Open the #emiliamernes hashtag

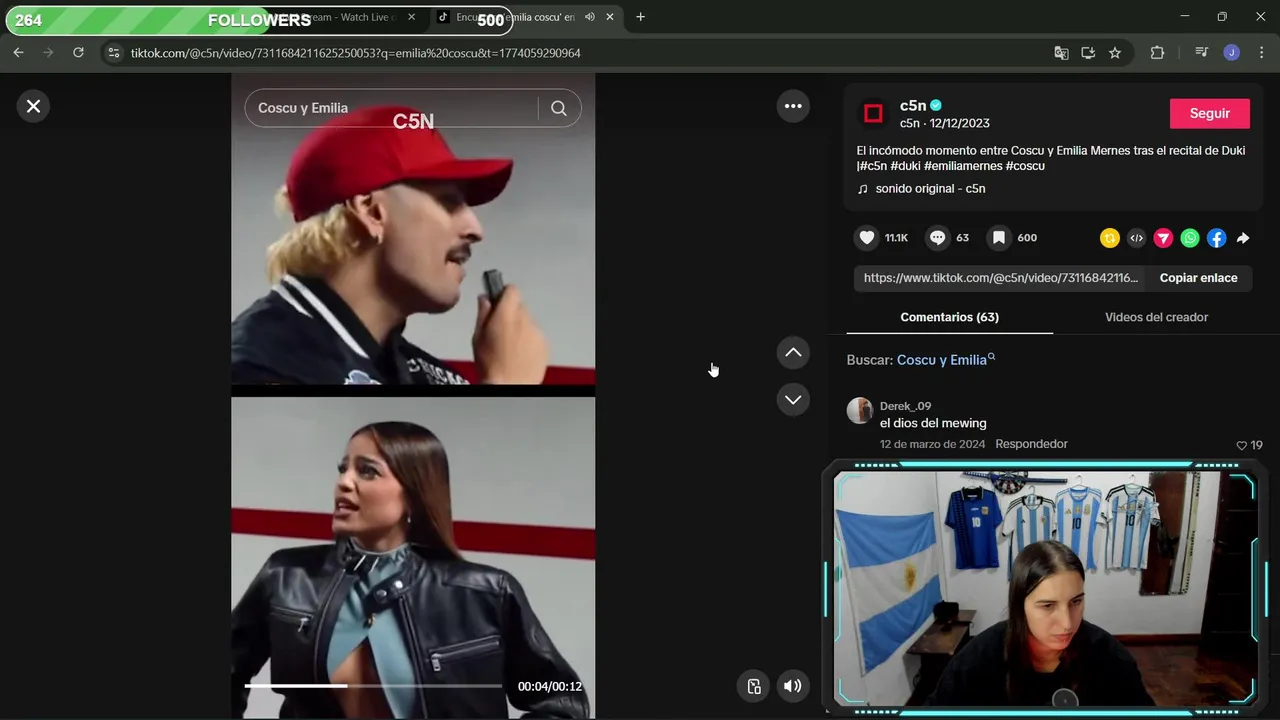coord(963,166)
